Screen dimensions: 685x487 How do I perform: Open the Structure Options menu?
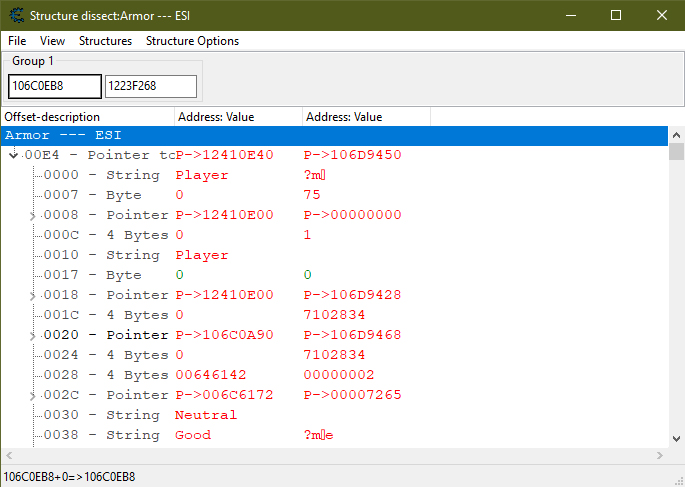click(x=192, y=41)
